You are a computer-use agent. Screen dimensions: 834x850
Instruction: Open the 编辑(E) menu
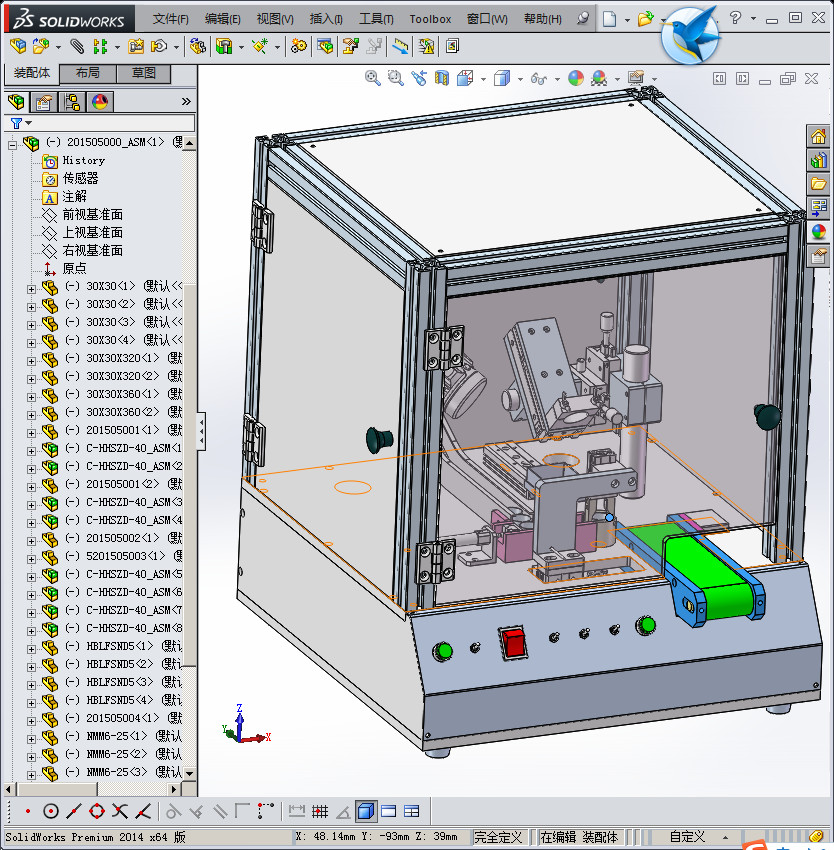(x=222, y=19)
